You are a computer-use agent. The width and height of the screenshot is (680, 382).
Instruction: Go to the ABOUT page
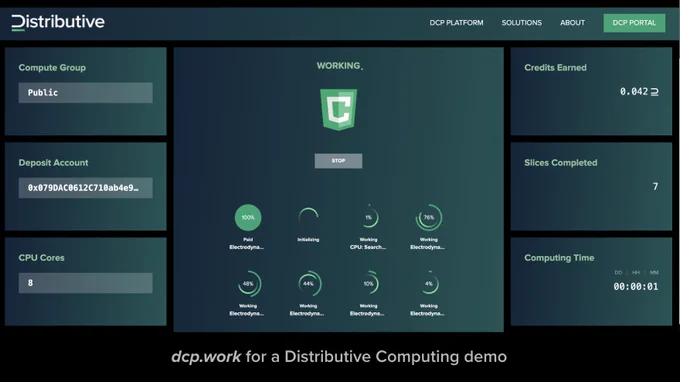tap(572, 23)
